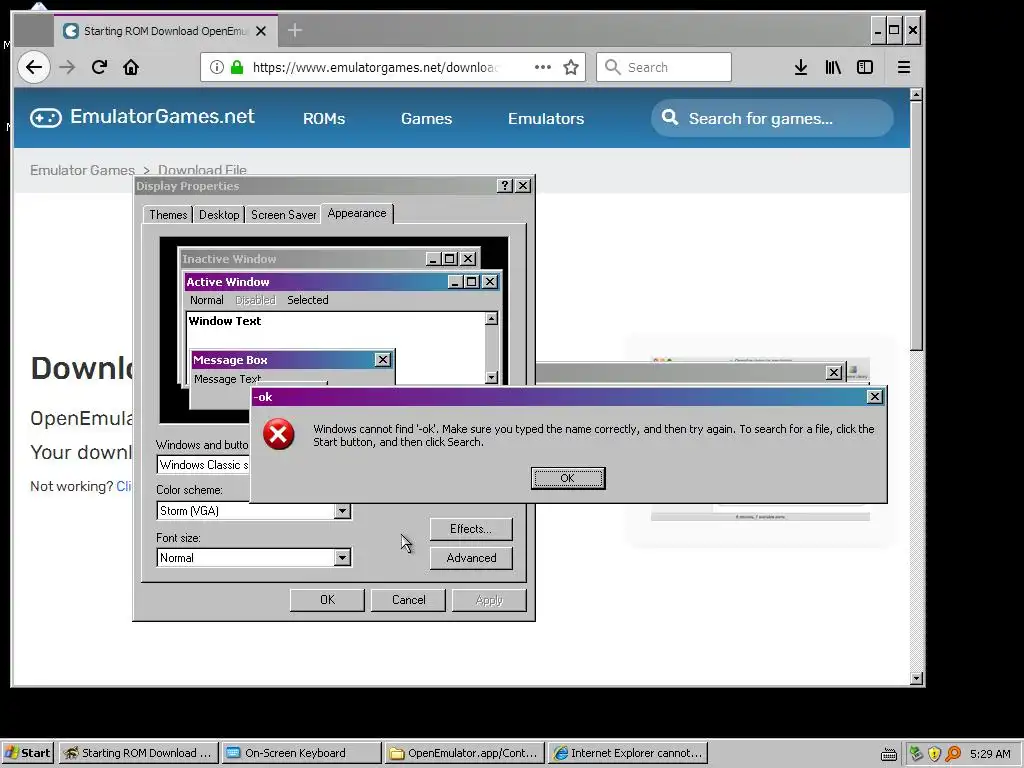Click the magnifier tray icon
1024x768 pixels.
point(953,754)
